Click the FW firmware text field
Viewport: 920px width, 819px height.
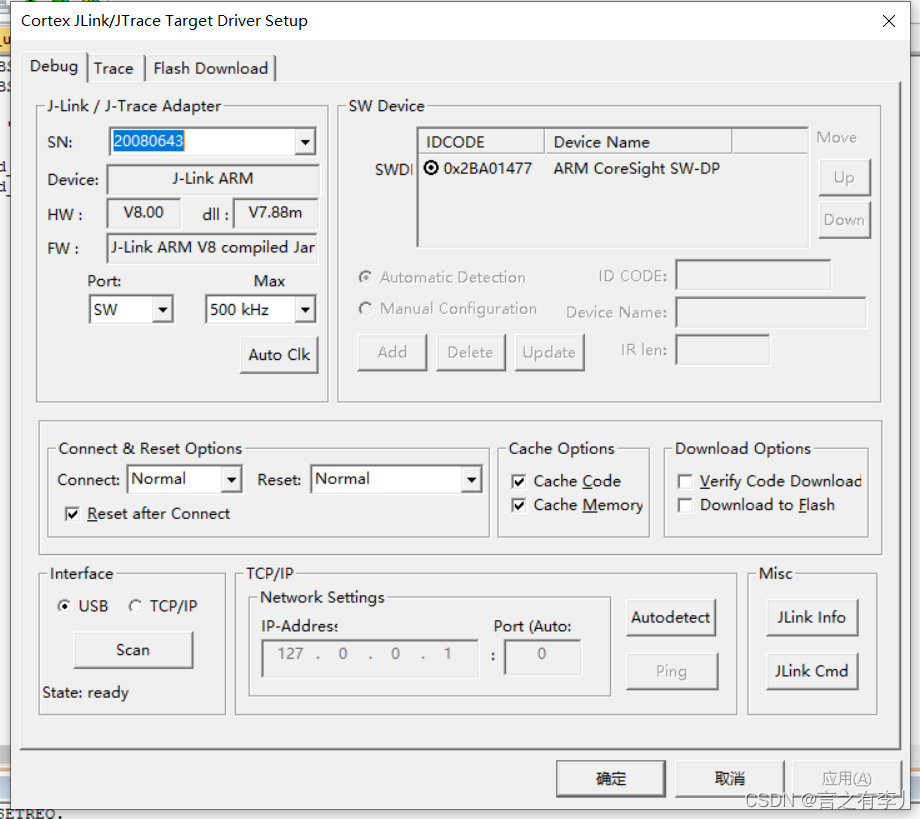tap(212, 248)
